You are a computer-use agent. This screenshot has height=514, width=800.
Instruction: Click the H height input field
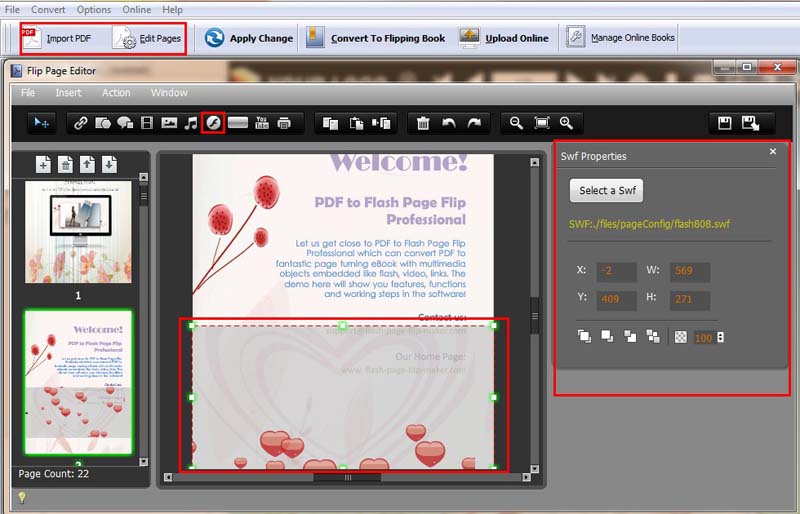[690, 300]
